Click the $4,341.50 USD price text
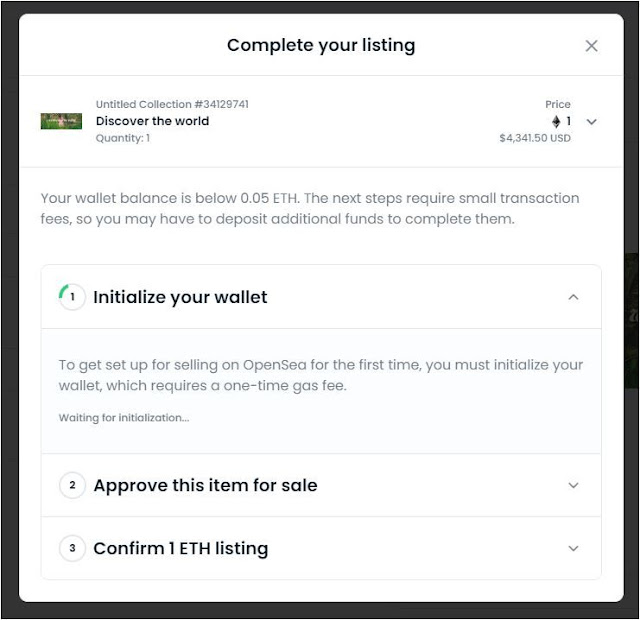Image resolution: width=640 pixels, height=620 pixels. pyautogui.click(x=535, y=138)
